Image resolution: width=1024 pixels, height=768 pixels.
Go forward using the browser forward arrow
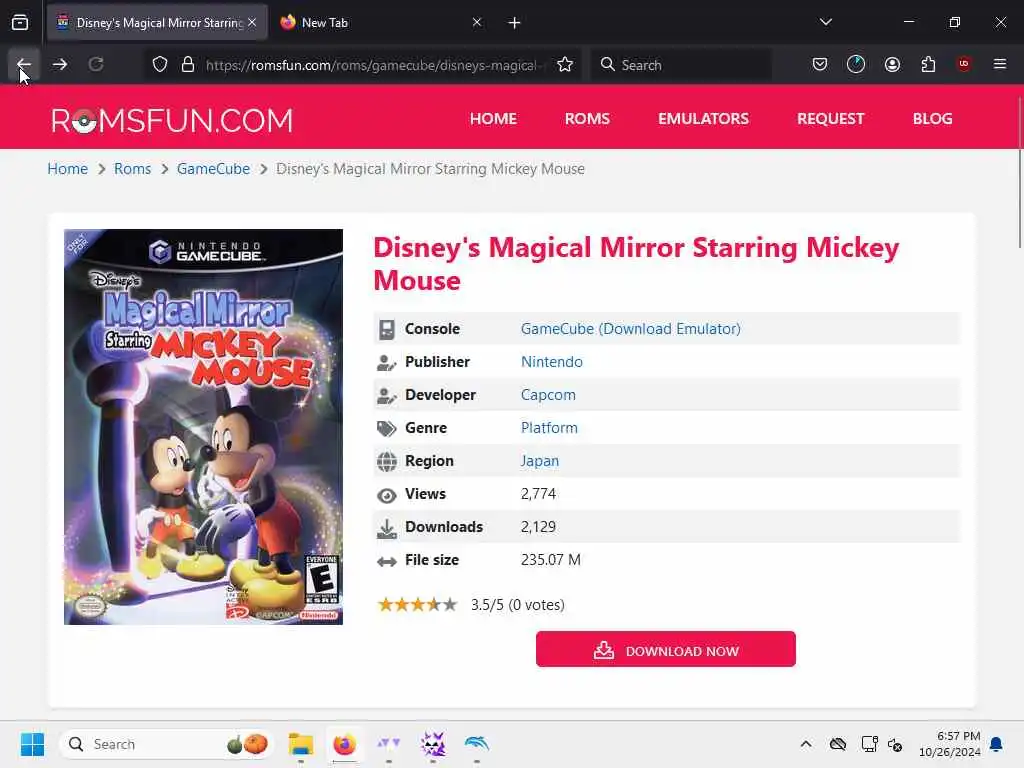coord(59,64)
